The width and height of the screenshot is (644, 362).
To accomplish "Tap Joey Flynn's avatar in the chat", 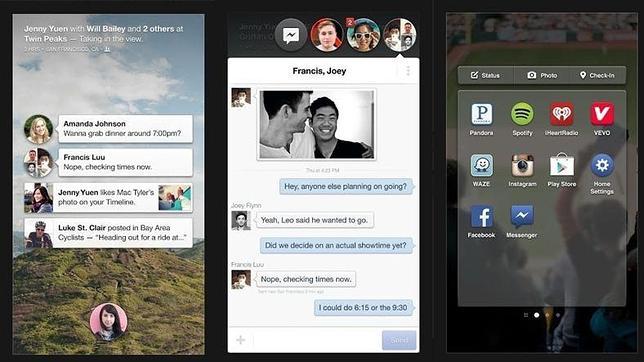I will (241, 220).
